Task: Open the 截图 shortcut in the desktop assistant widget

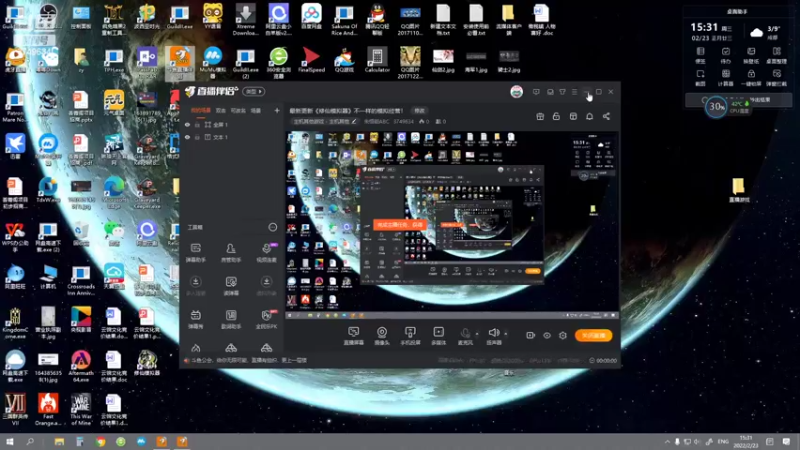Action: [x=701, y=78]
